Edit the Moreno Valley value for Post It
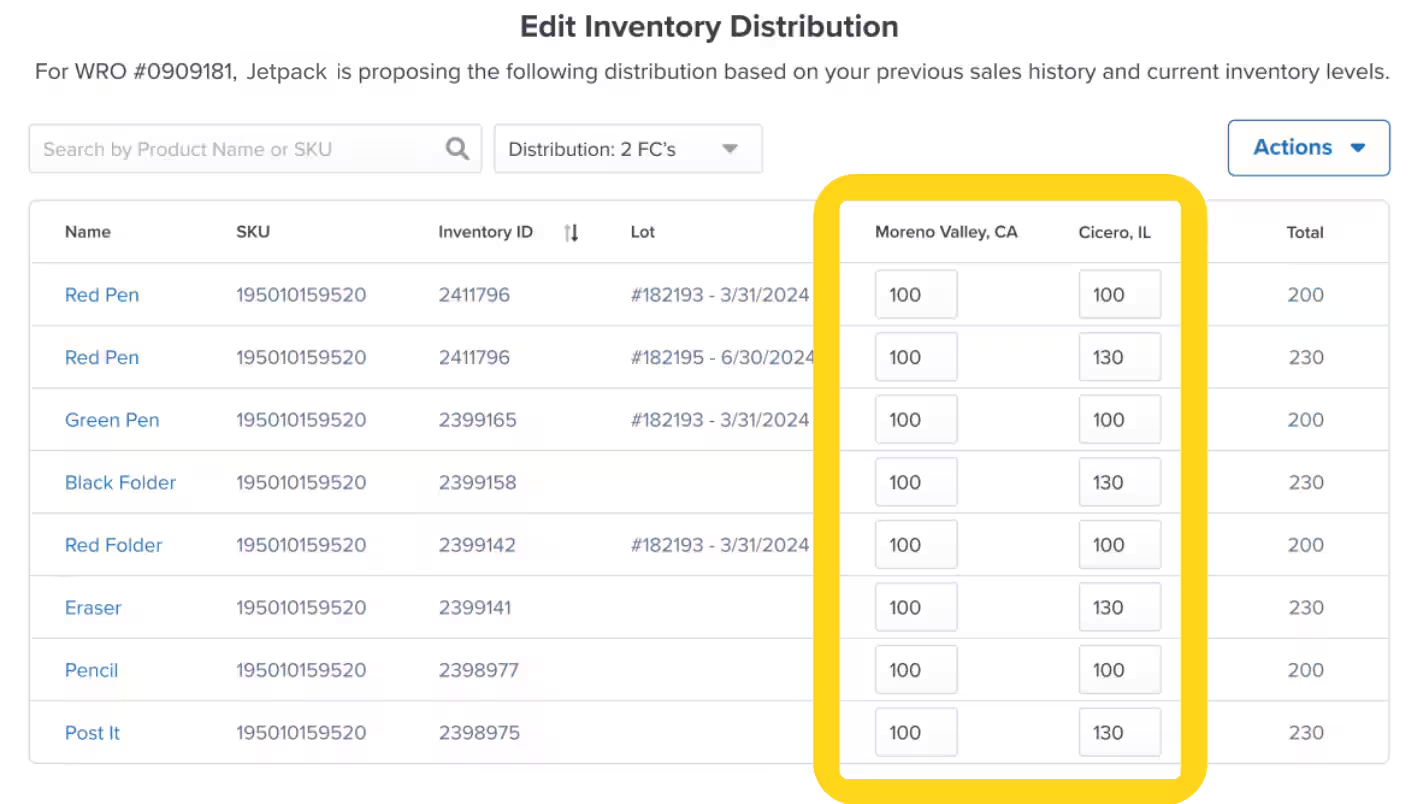 point(916,732)
